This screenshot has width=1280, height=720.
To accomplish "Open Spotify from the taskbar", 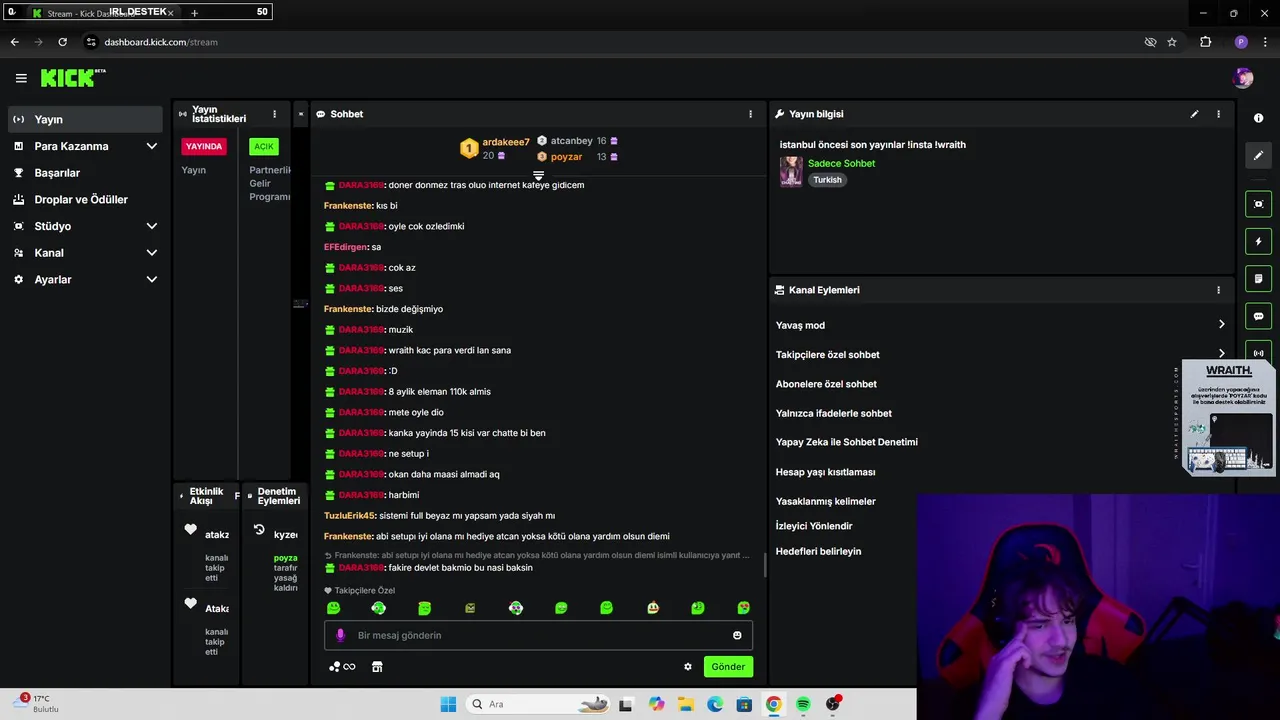I will click(x=803, y=704).
